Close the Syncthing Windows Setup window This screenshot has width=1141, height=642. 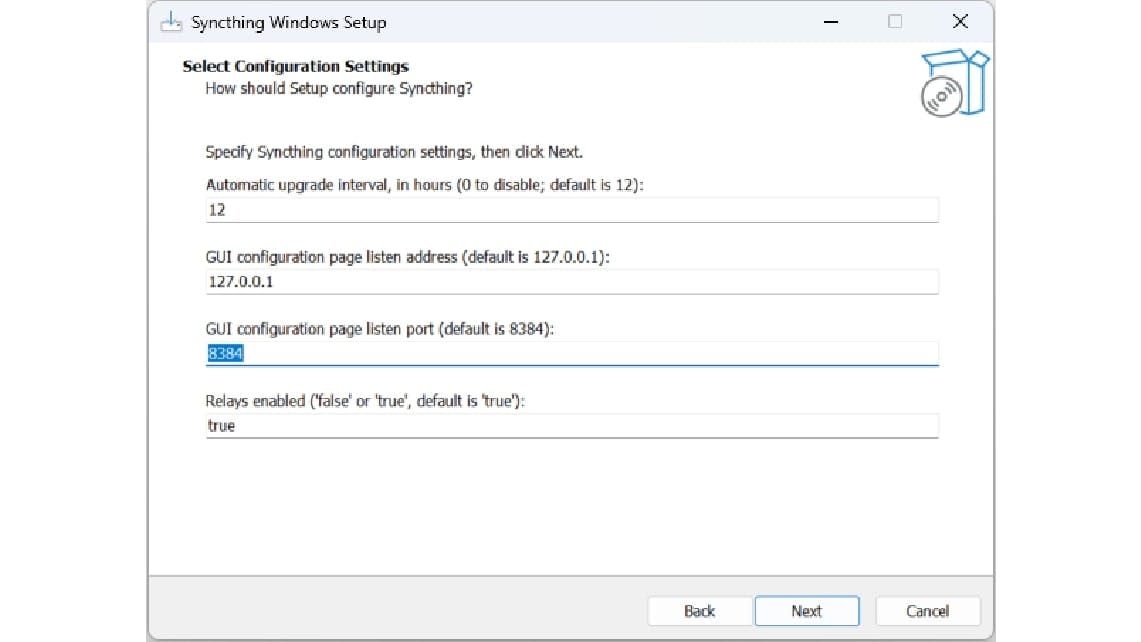point(960,22)
